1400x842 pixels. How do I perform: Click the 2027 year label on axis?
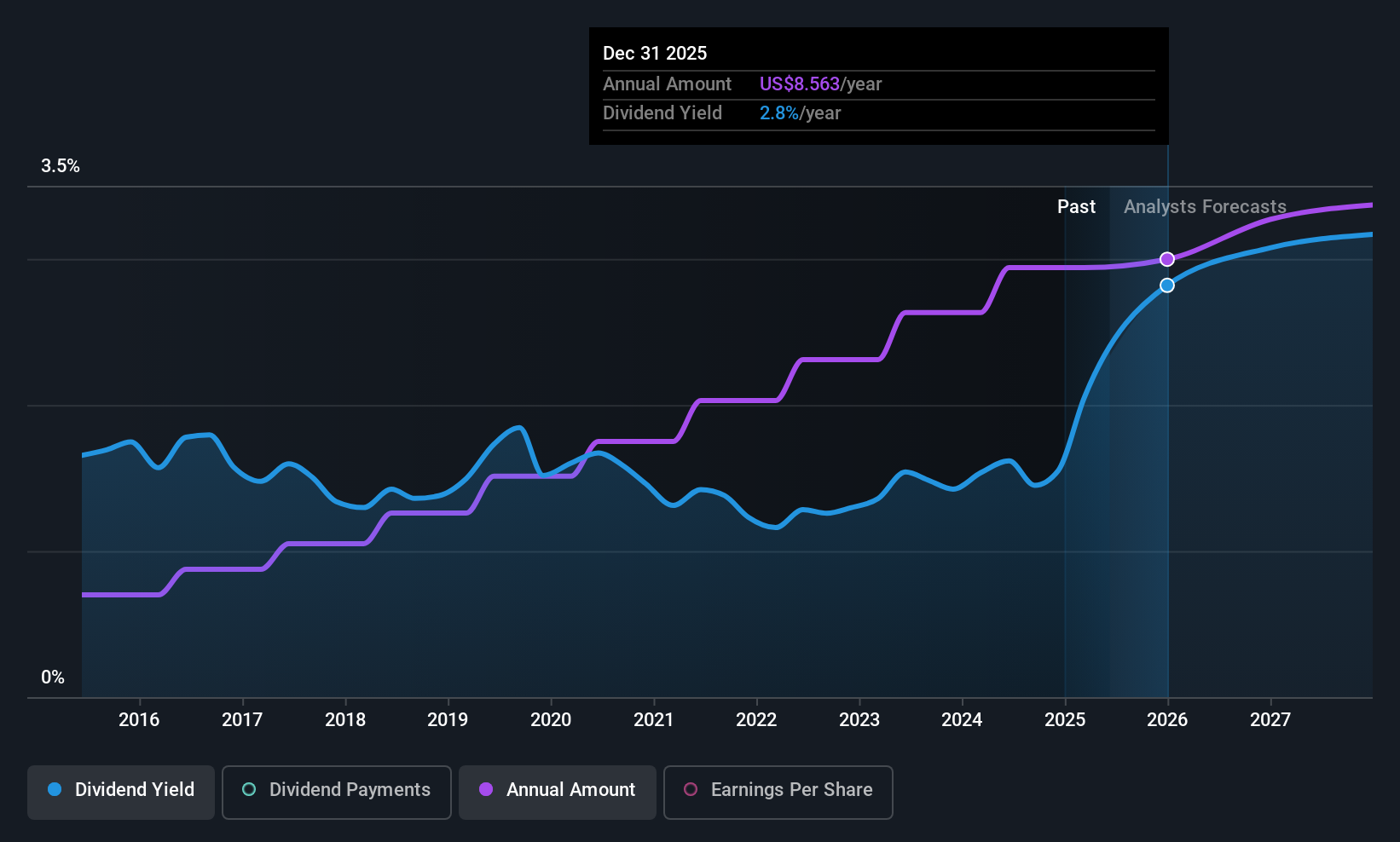pos(1270,720)
